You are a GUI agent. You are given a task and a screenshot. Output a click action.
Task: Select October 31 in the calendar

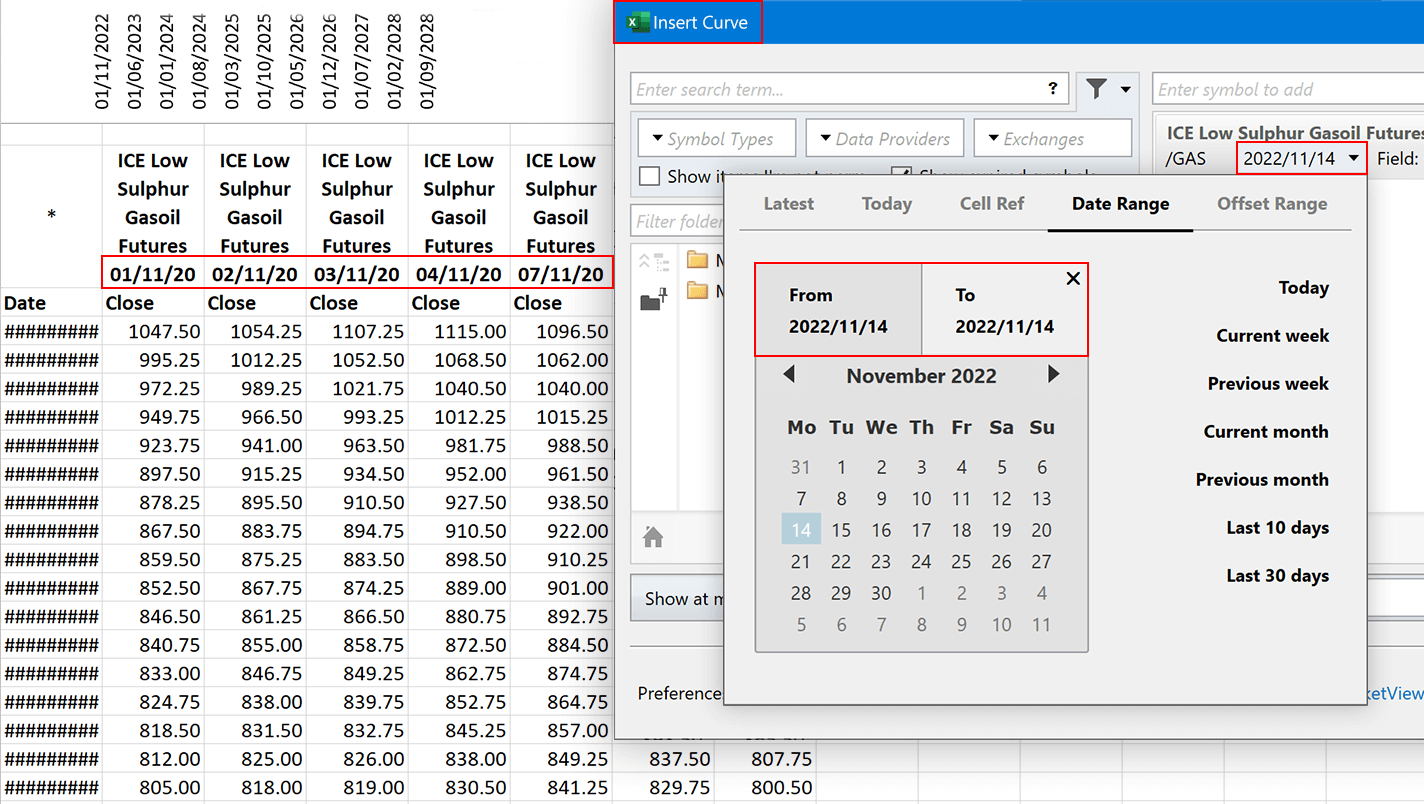[801, 467]
